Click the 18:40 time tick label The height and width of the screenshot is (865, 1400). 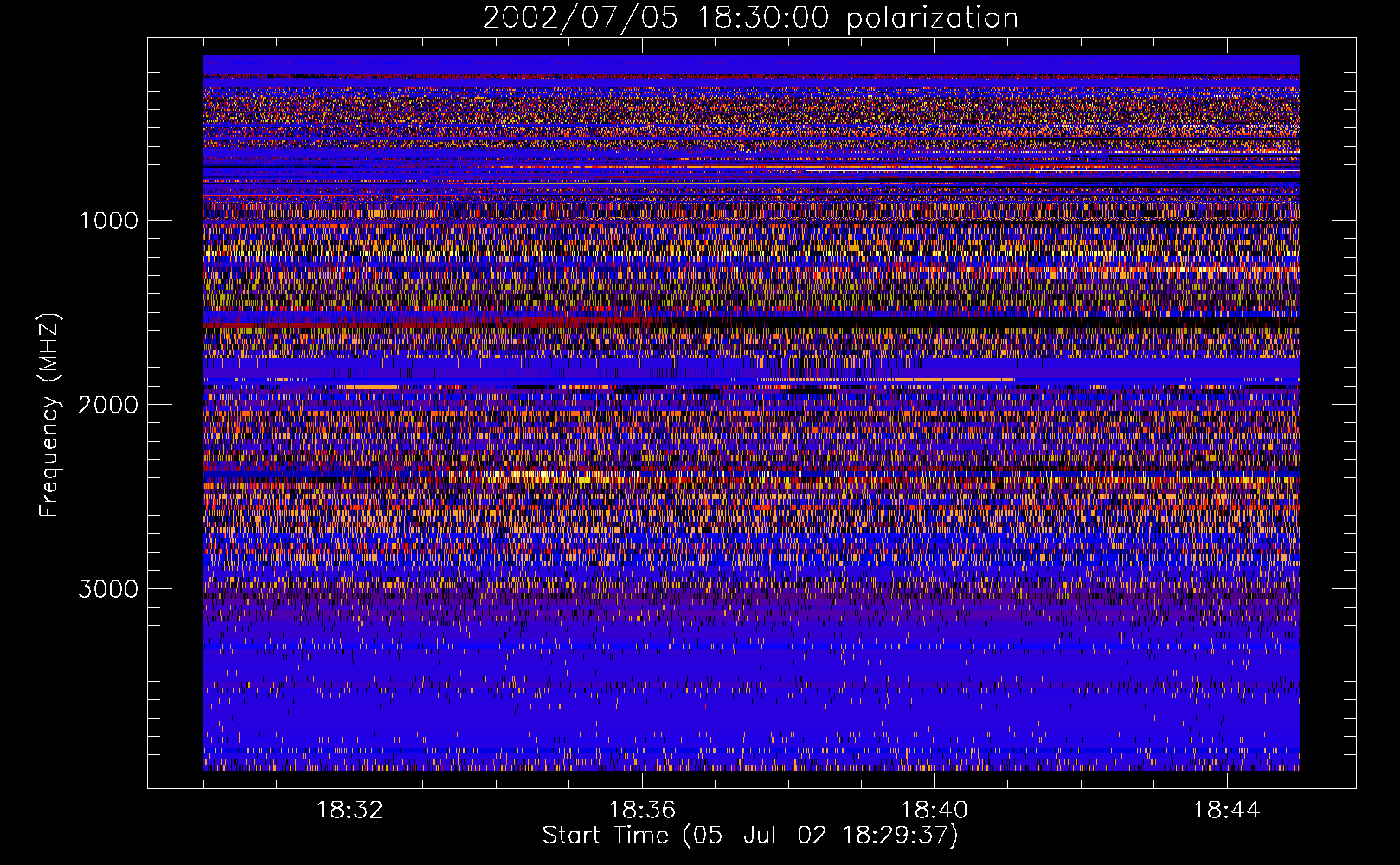point(934,811)
